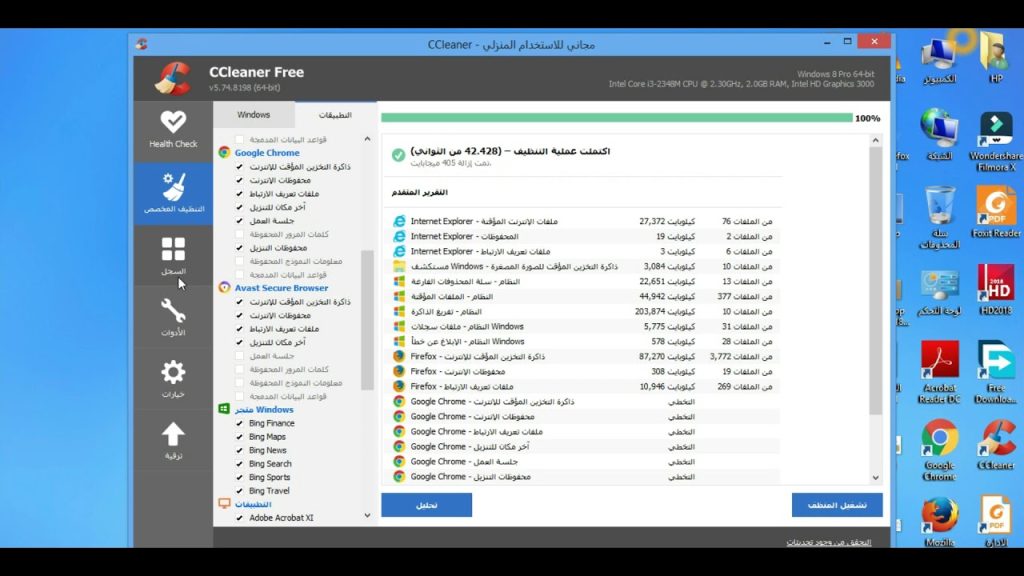This screenshot has width=1024, height=576.
Task: Enable Avast Secure Browser Session checkbox
Action: tap(239, 355)
